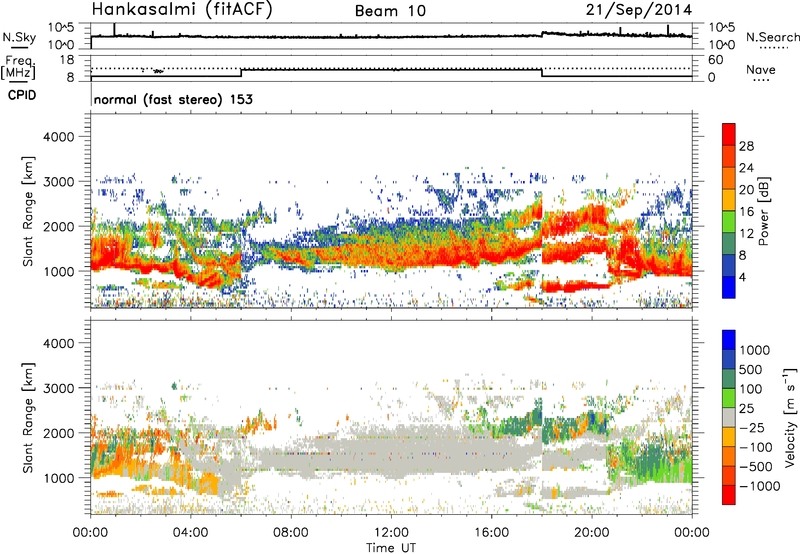The height and width of the screenshot is (554, 800).
Task: Click the 'N.Sky' legend label
Action: 19,37
